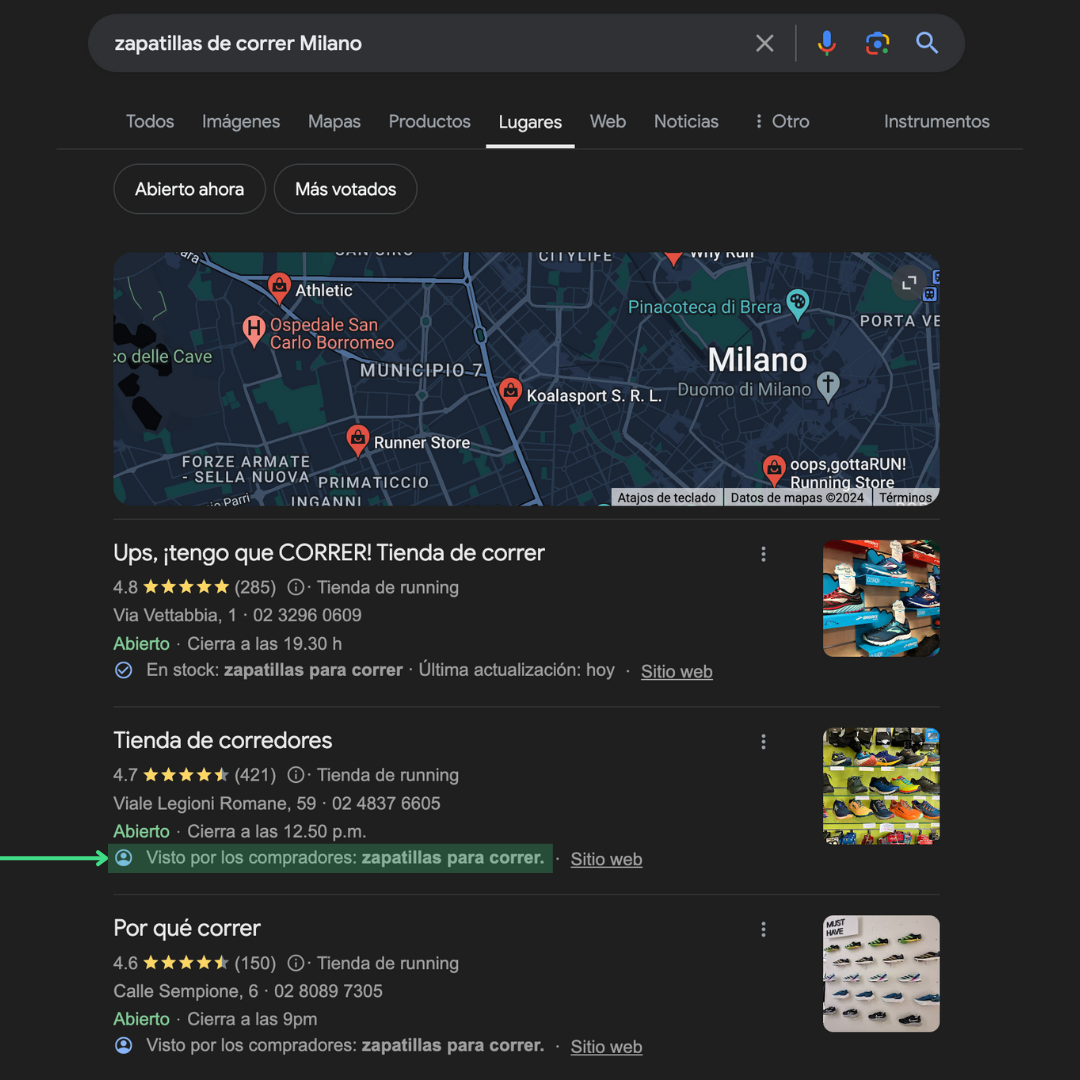Expand the map to full view
The width and height of the screenshot is (1080, 1080).
pos(908,282)
